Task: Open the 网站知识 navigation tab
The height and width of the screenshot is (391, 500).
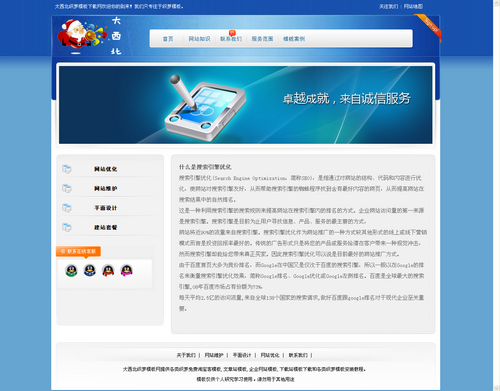Action: tap(199, 39)
